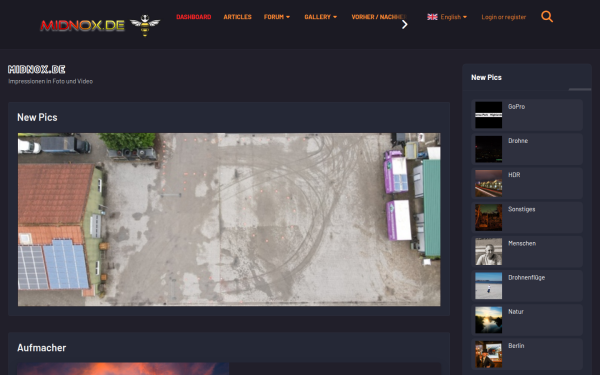Click the sidebar New Pics heading
The height and width of the screenshot is (375, 600).
(486, 77)
